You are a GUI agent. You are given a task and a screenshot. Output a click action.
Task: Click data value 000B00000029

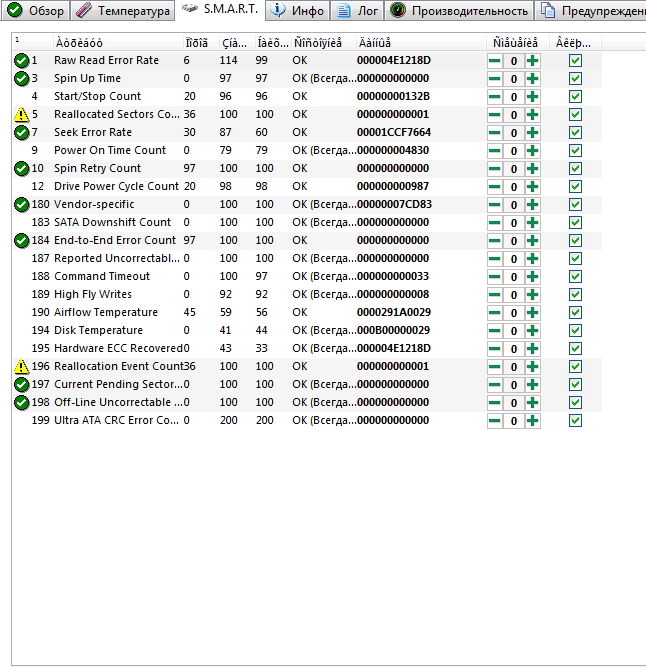pos(393,330)
